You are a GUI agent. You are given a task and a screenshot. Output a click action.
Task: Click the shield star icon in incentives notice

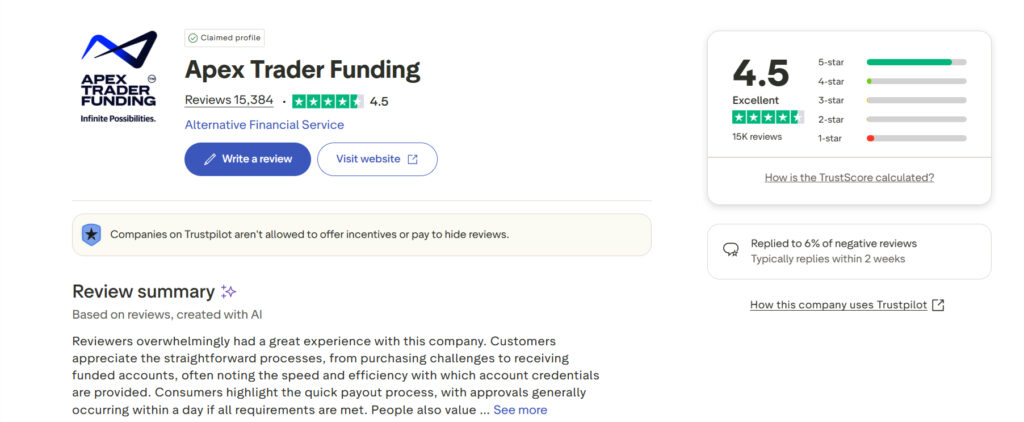point(92,235)
